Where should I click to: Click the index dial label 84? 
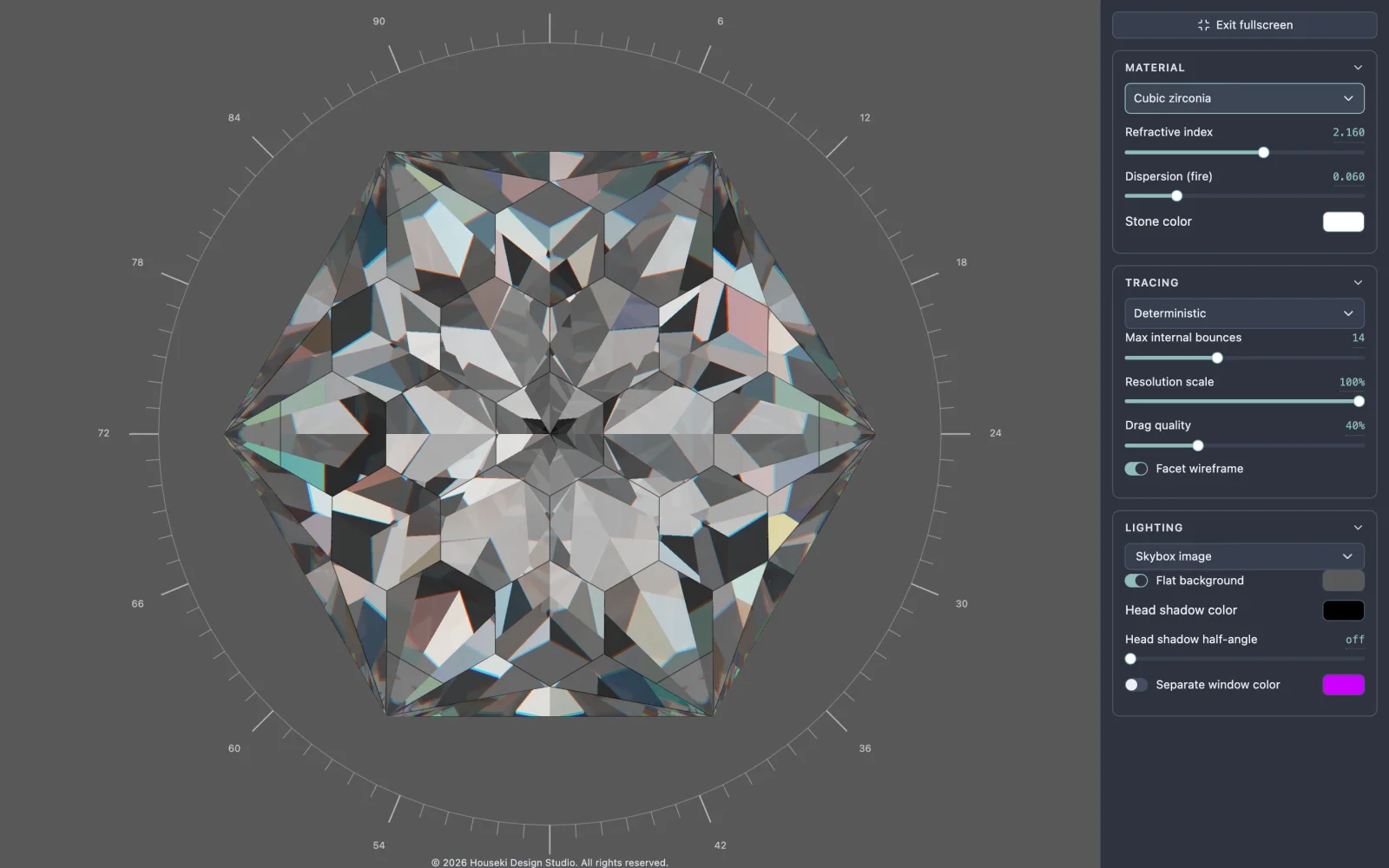(x=234, y=118)
